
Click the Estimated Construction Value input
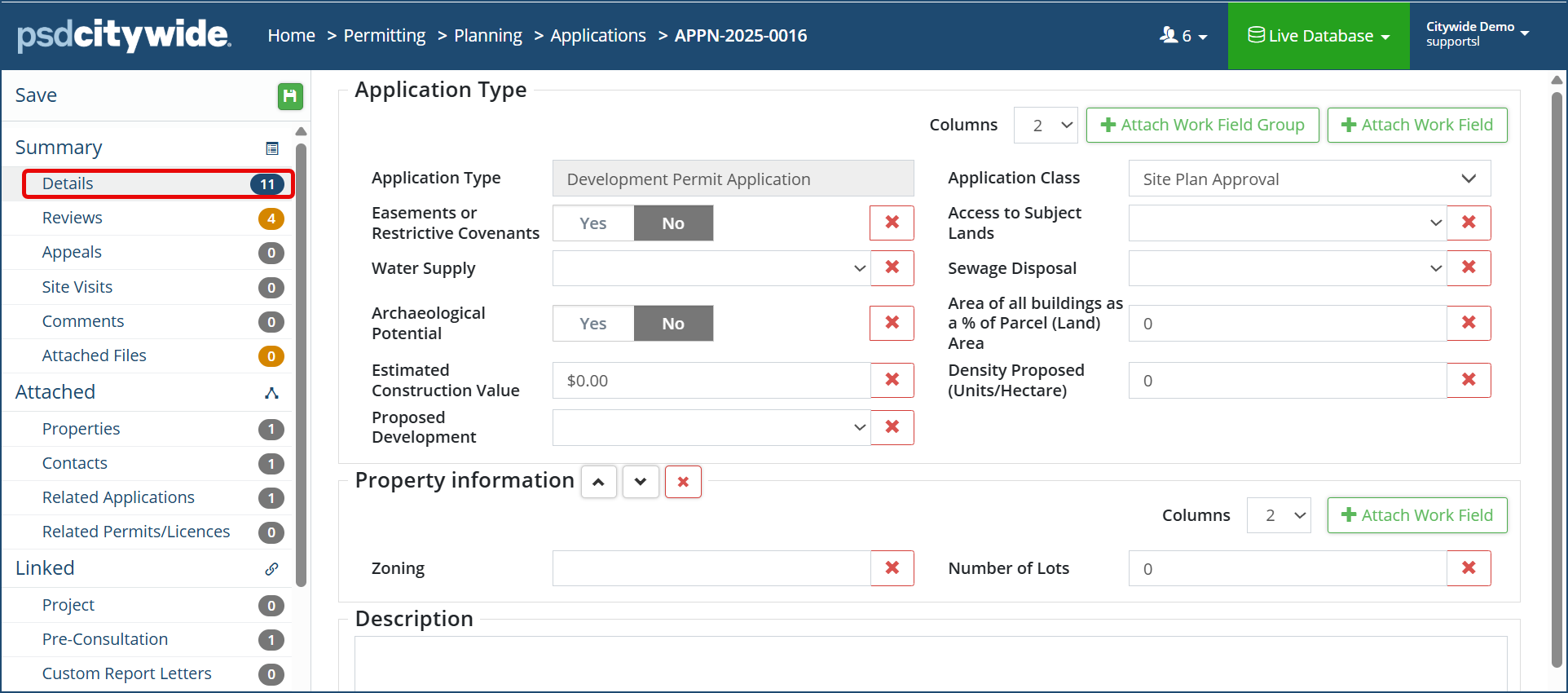pos(711,381)
